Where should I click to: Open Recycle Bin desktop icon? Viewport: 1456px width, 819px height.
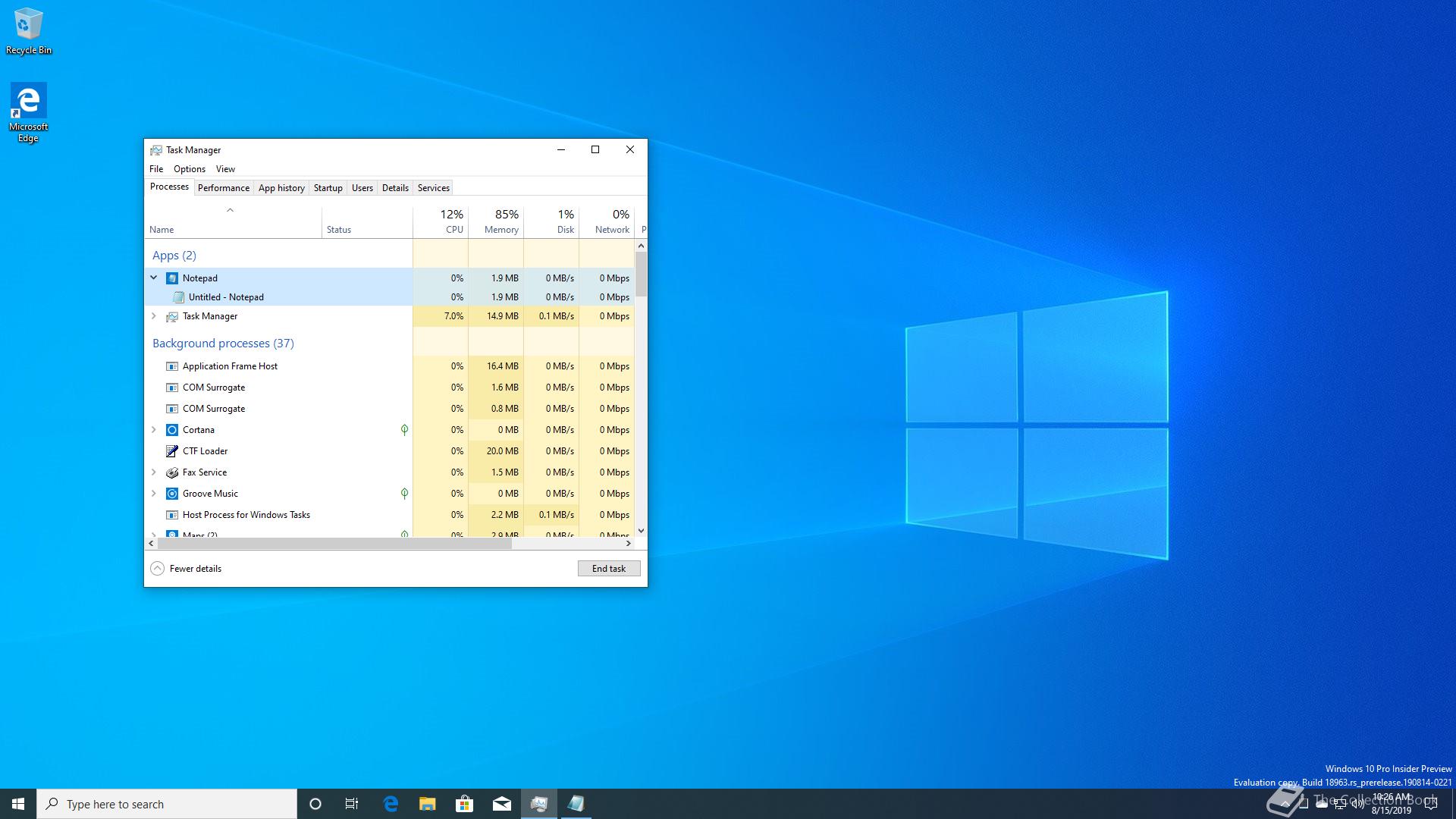tap(29, 32)
